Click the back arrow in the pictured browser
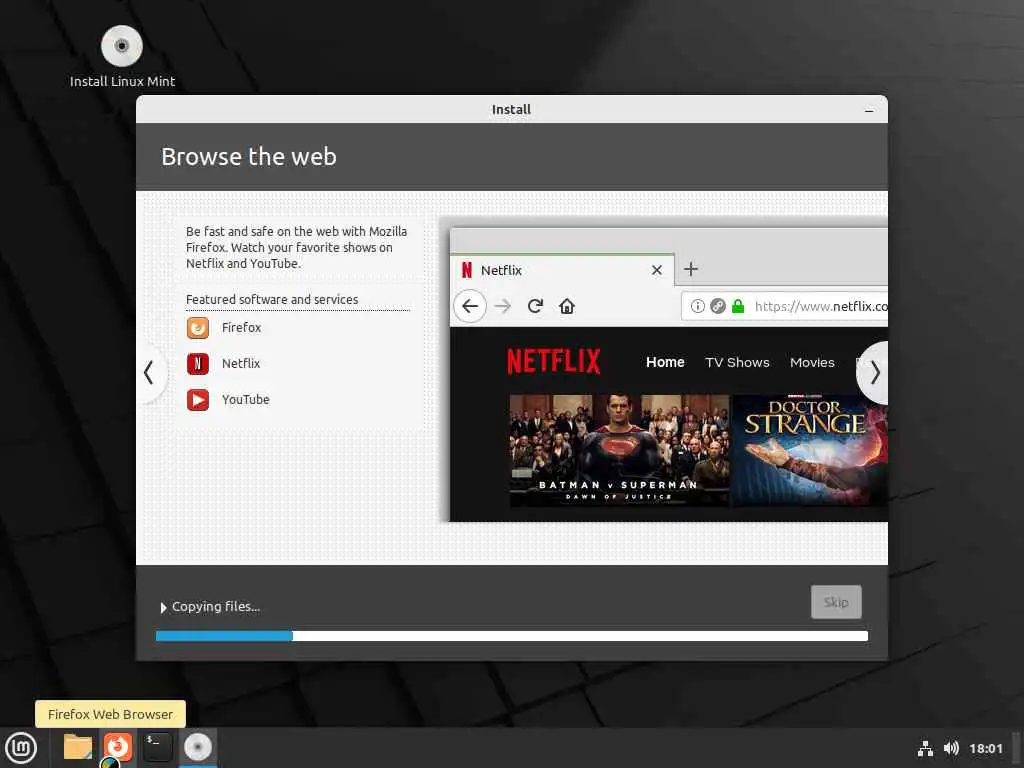The width and height of the screenshot is (1024, 768). (x=470, y=306)
